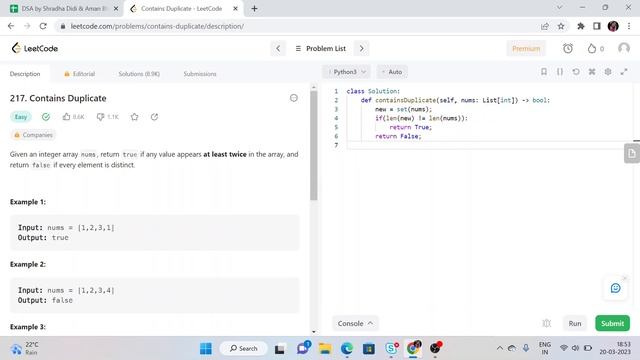
Task: Click the bookmark icon in editor toolbar
Action: (x=544, y=72)
